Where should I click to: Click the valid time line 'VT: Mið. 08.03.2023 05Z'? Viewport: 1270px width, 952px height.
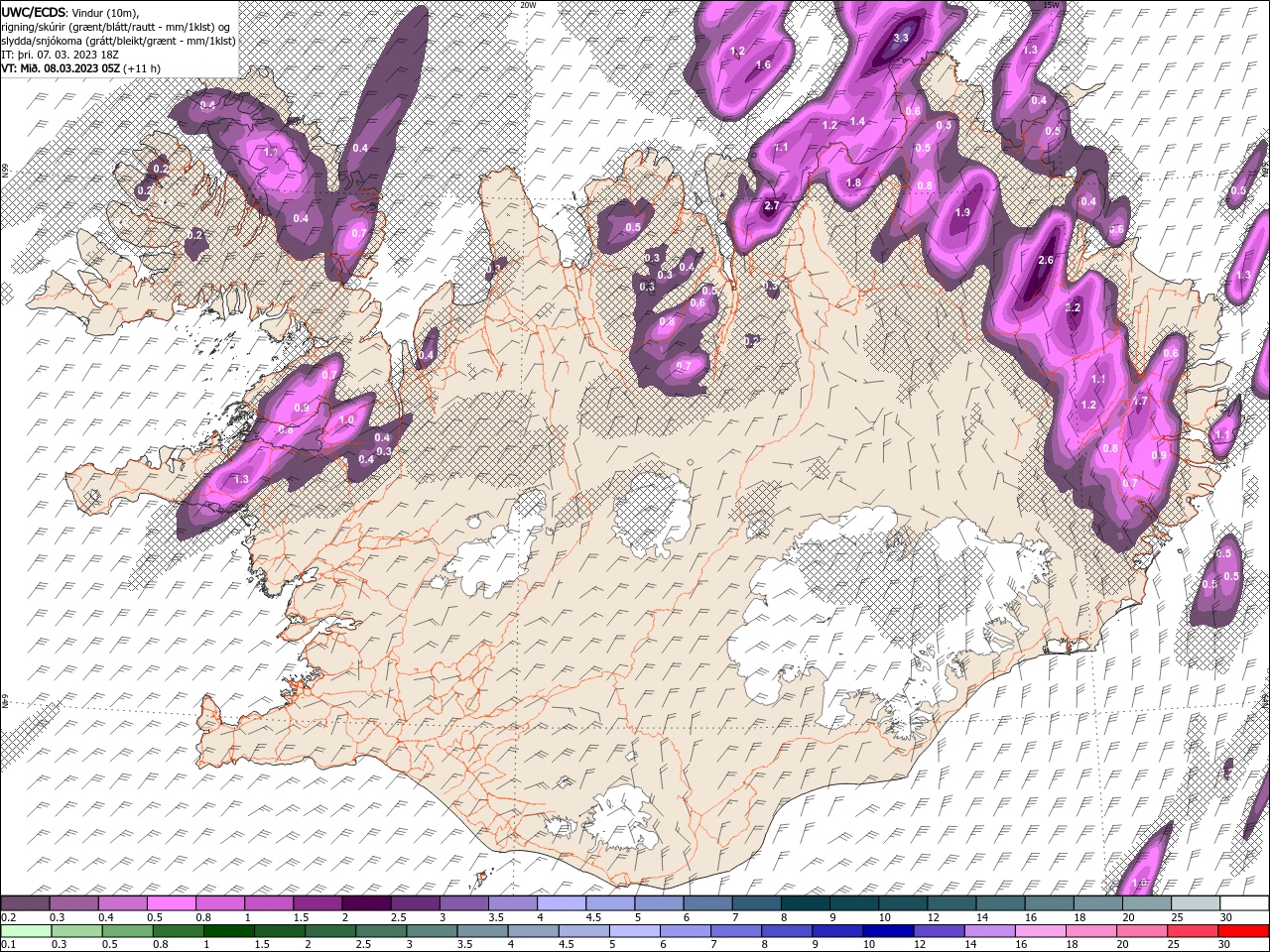tap(61, 68)
